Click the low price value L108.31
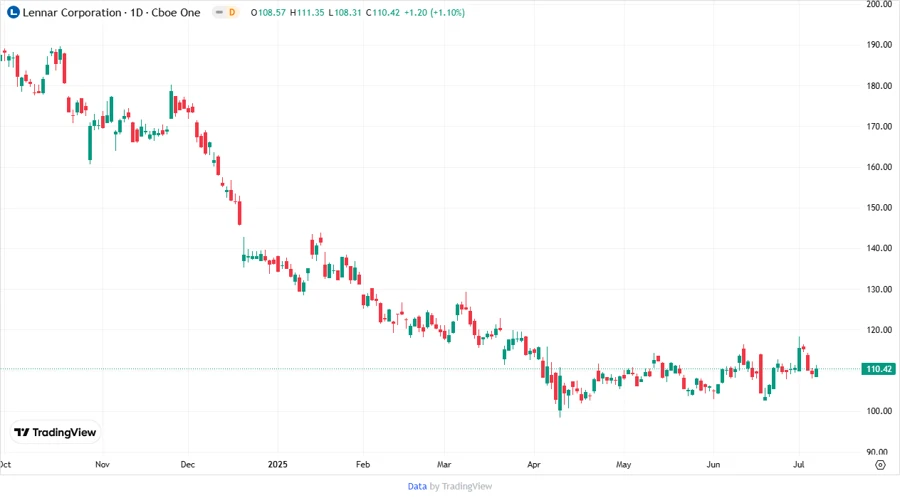This screenshot has width=900, height=498. [345, 12]
